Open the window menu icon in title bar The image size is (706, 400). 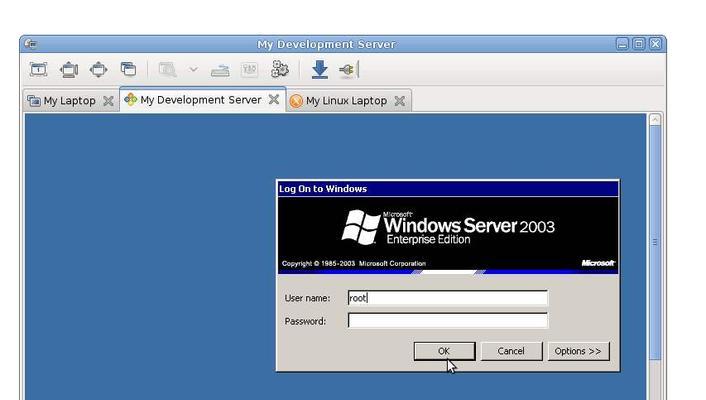click(x=31, y=44)
